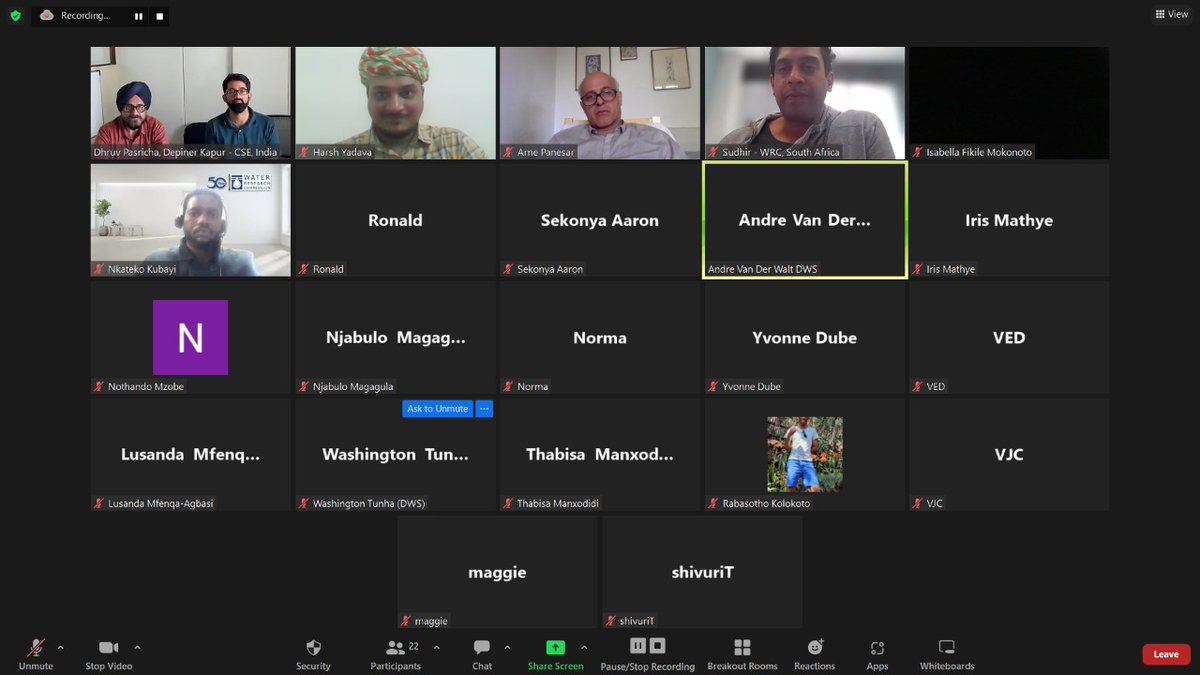Open the View layout menu
This screenshot has width=1200, height=675.
(x=1172, y=14)
